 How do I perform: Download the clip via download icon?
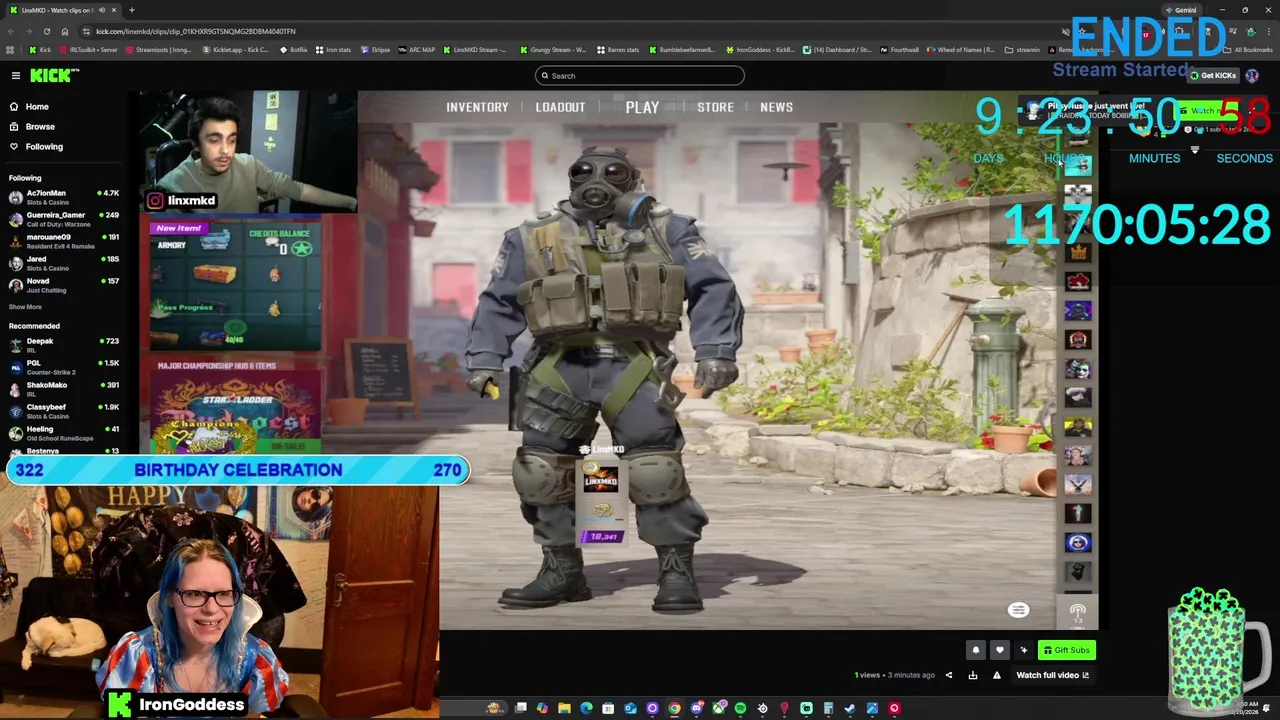tap(973, 675)
